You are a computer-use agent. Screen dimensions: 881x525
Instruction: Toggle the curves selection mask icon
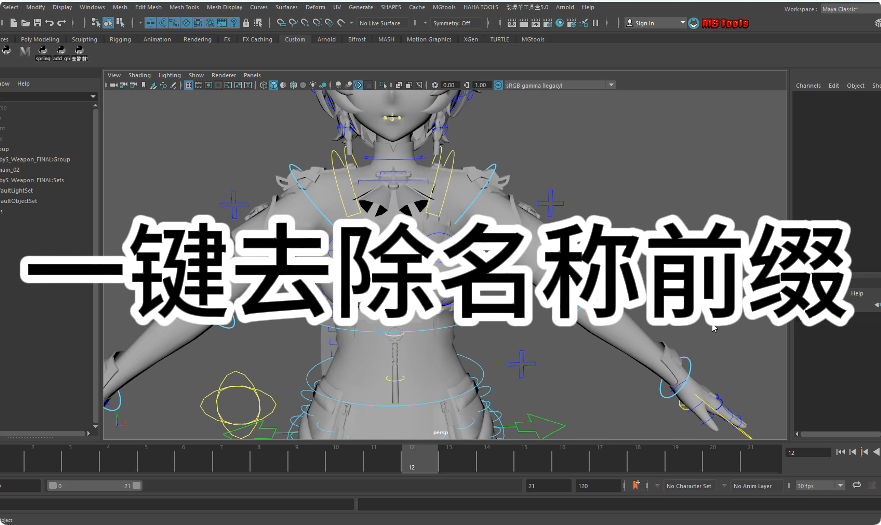coord(174,23)
